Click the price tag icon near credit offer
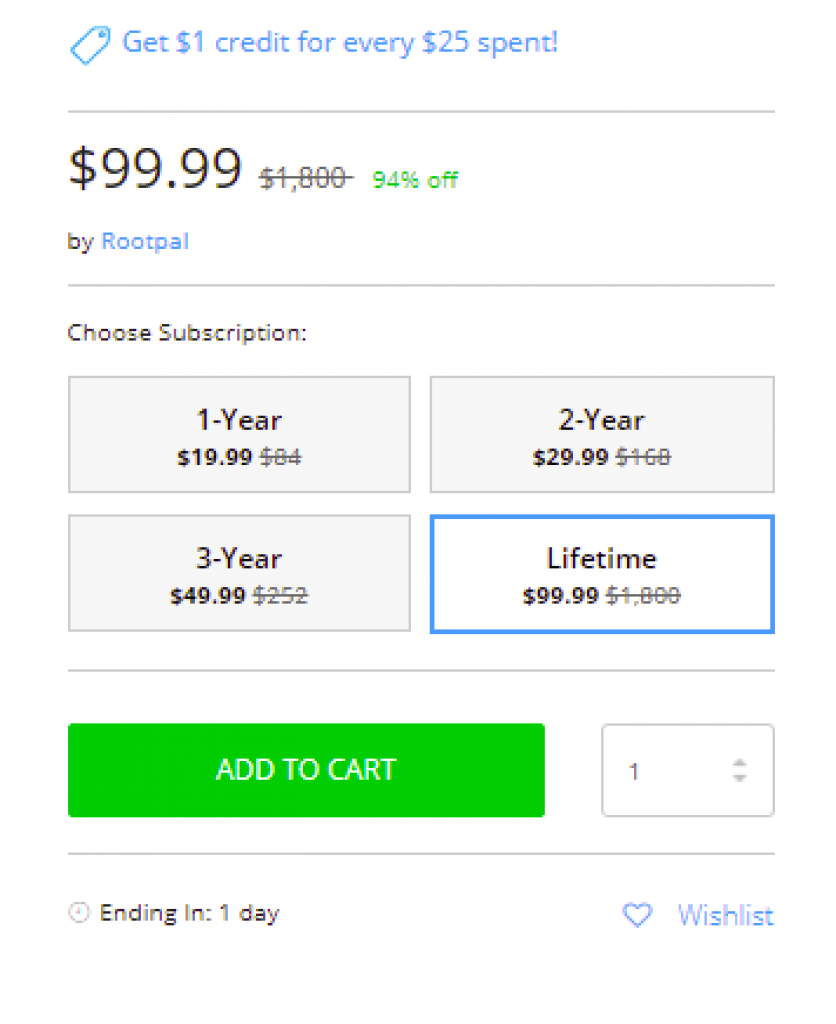Image resolution: width=836 pixels, height=1024 pixels. (x=89, y=45)
